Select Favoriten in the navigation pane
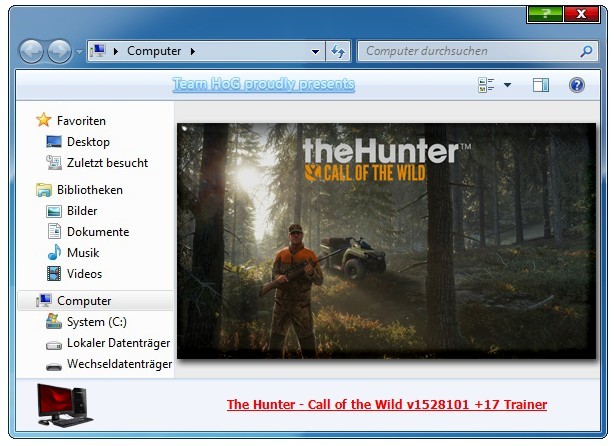 point(81,121)
